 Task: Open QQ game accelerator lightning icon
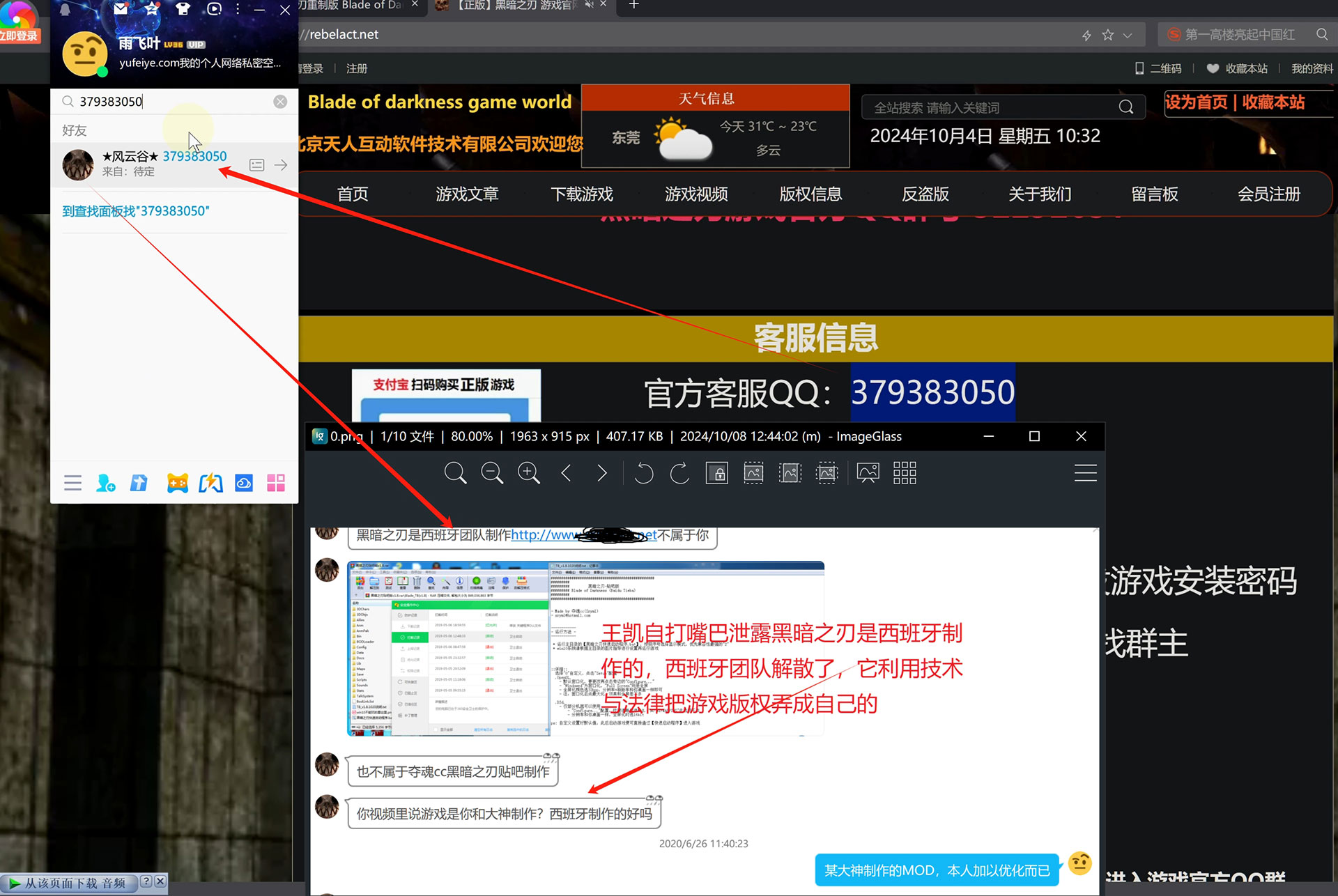point(211,483)
